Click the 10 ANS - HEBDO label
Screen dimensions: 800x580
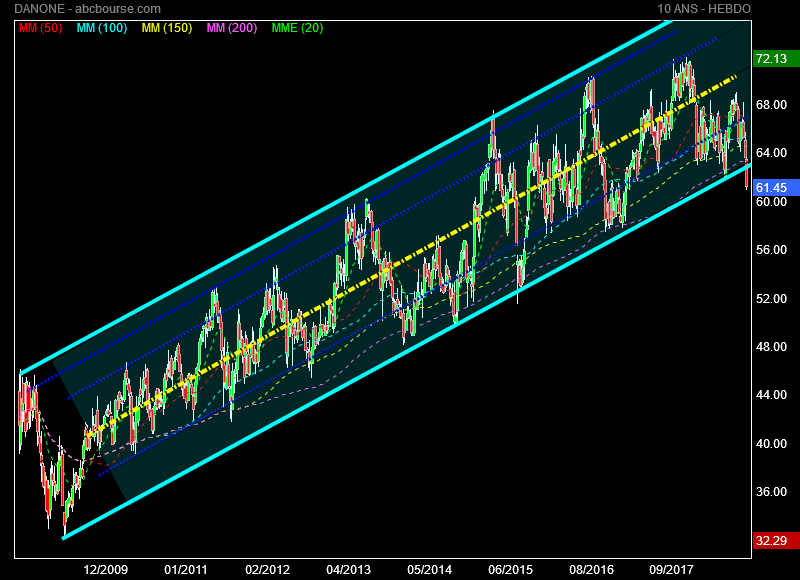pos(704,9)
